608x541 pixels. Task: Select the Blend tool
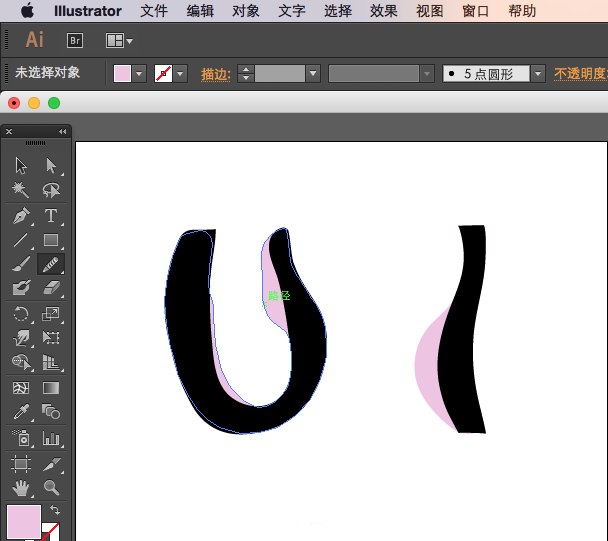(x=51, y=412)
